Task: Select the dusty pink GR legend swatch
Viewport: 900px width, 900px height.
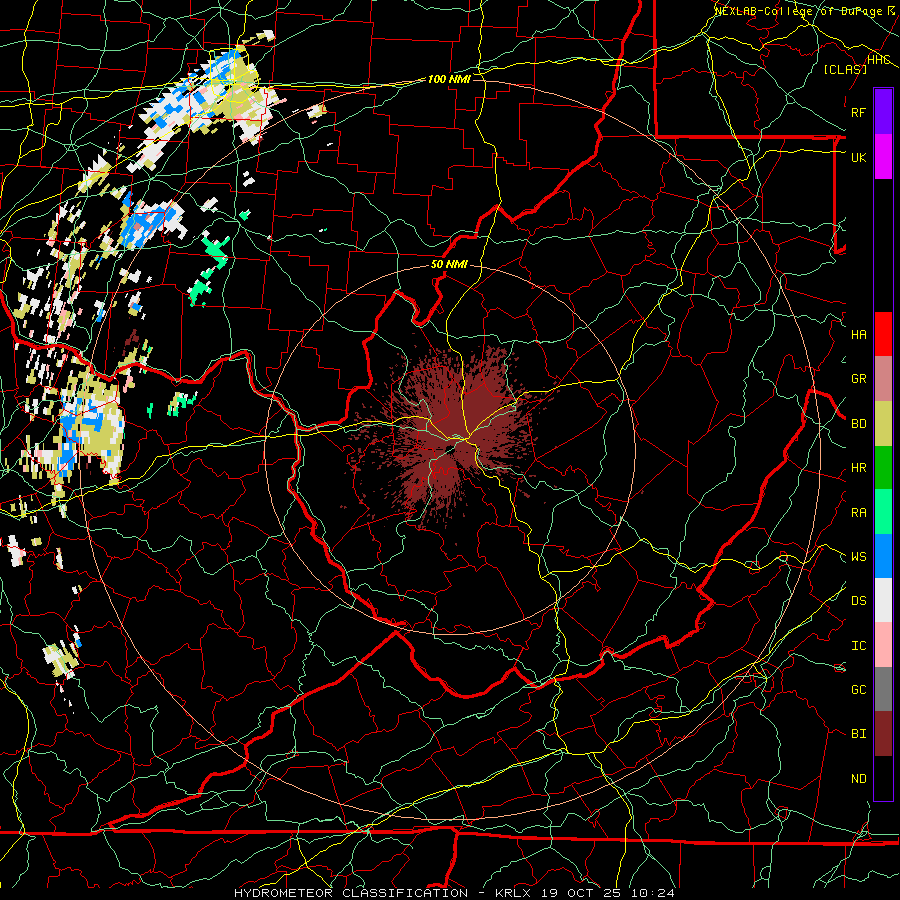Action: coord(883,379)
